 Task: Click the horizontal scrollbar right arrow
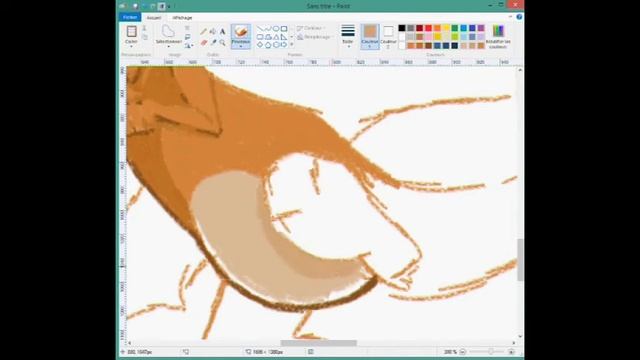point(513,343)
